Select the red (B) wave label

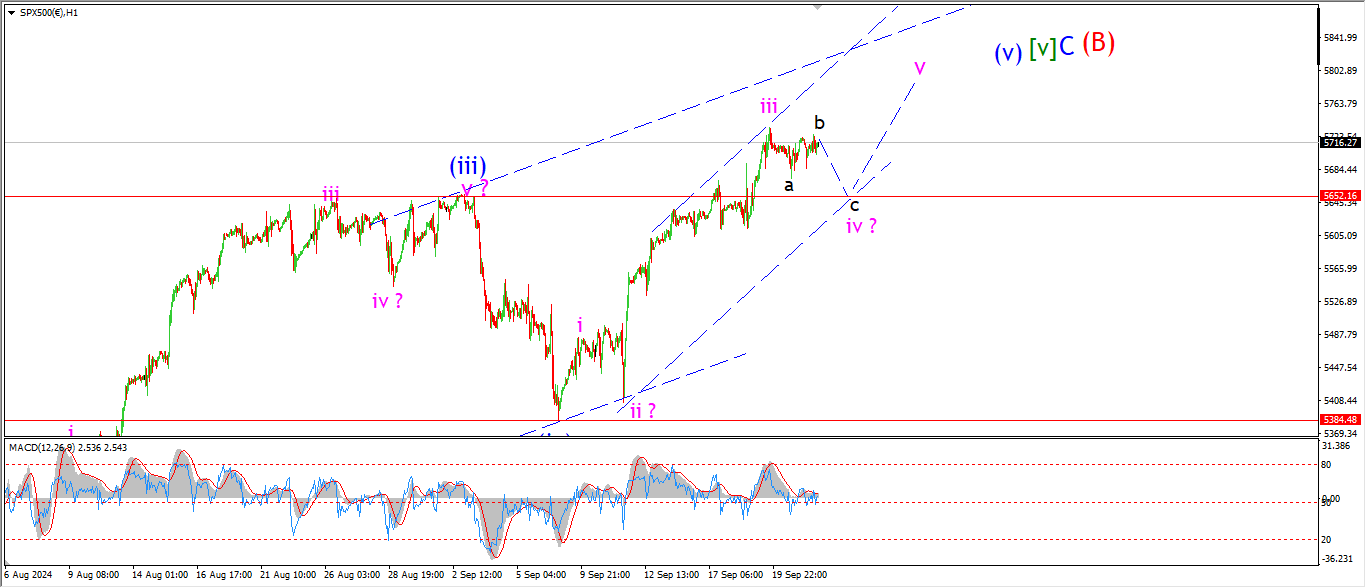point(1098,43)
